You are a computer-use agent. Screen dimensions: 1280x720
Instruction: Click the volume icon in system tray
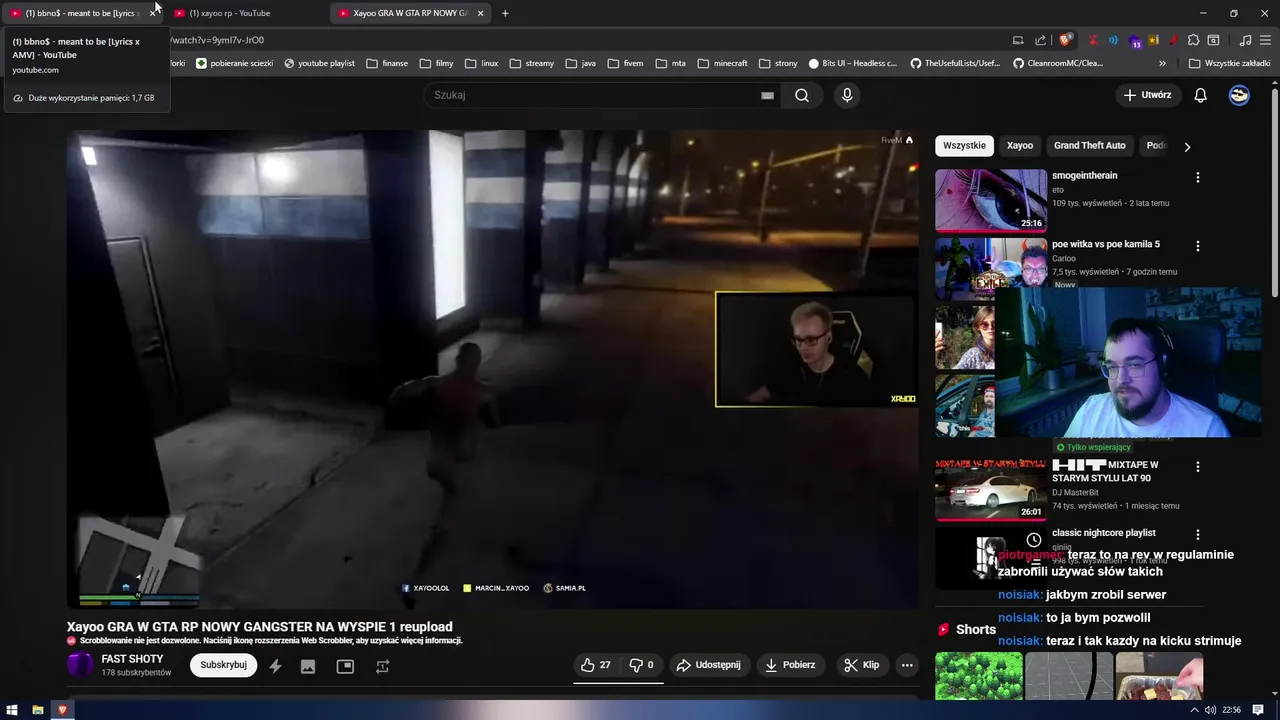click(x=1210, y=710)
